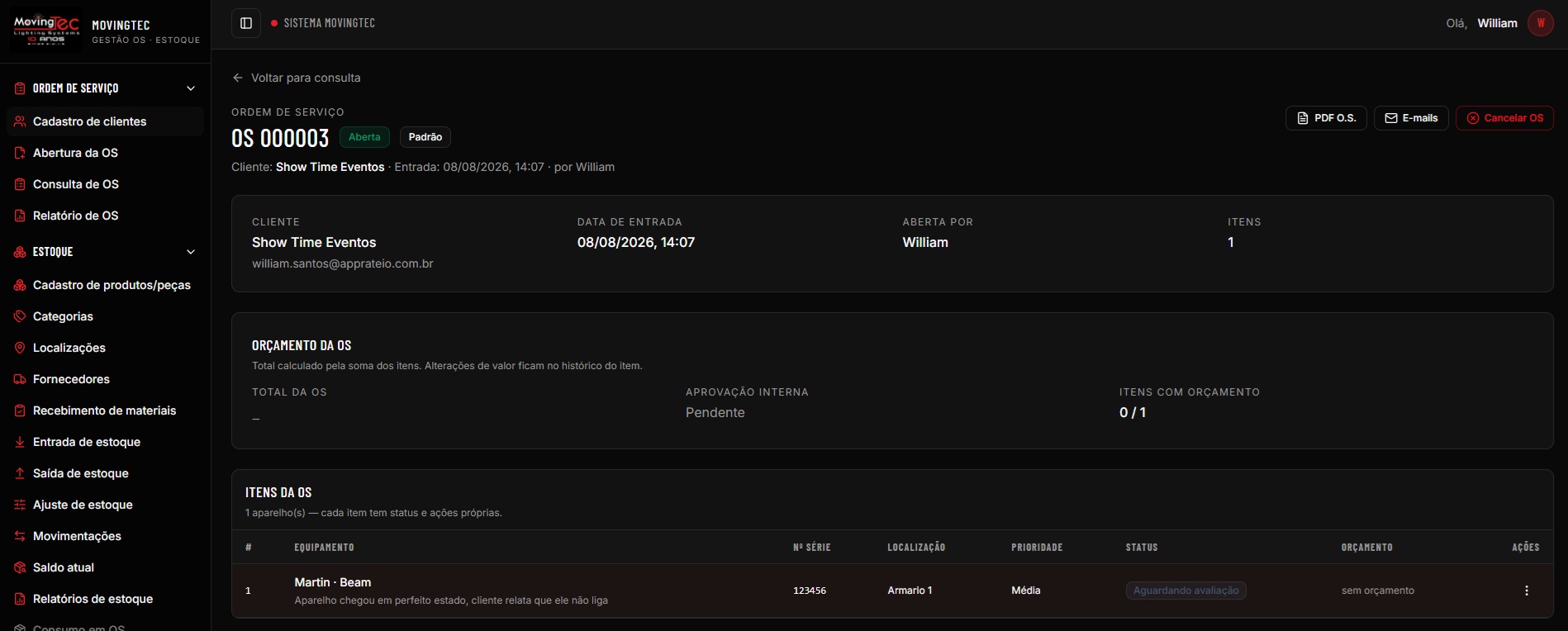Download the PDF O.S. document
This screenshot has height=631, width=1568.
[1326, 118]
